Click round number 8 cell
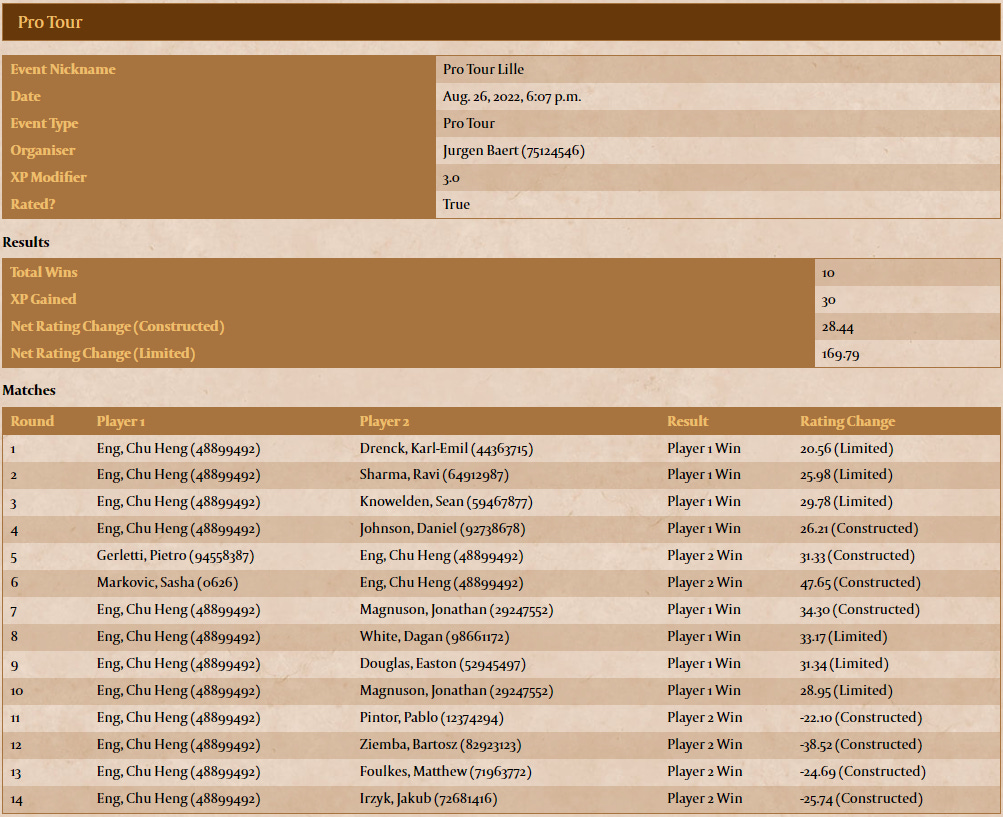Viewport: 1003px width, 817px height. [x=14, y=637]
